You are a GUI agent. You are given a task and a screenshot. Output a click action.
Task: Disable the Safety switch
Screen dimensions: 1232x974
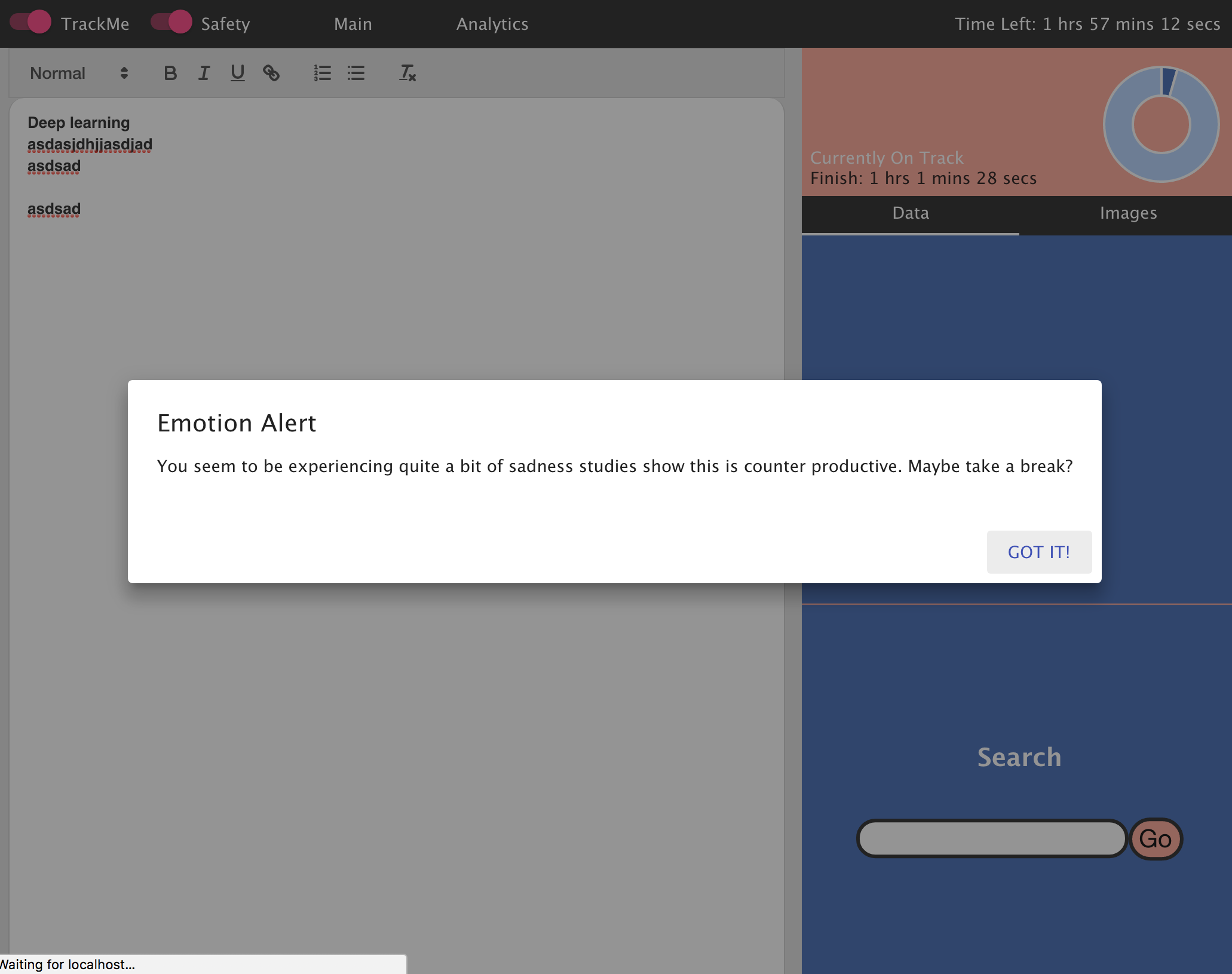[x=171, y=23]
